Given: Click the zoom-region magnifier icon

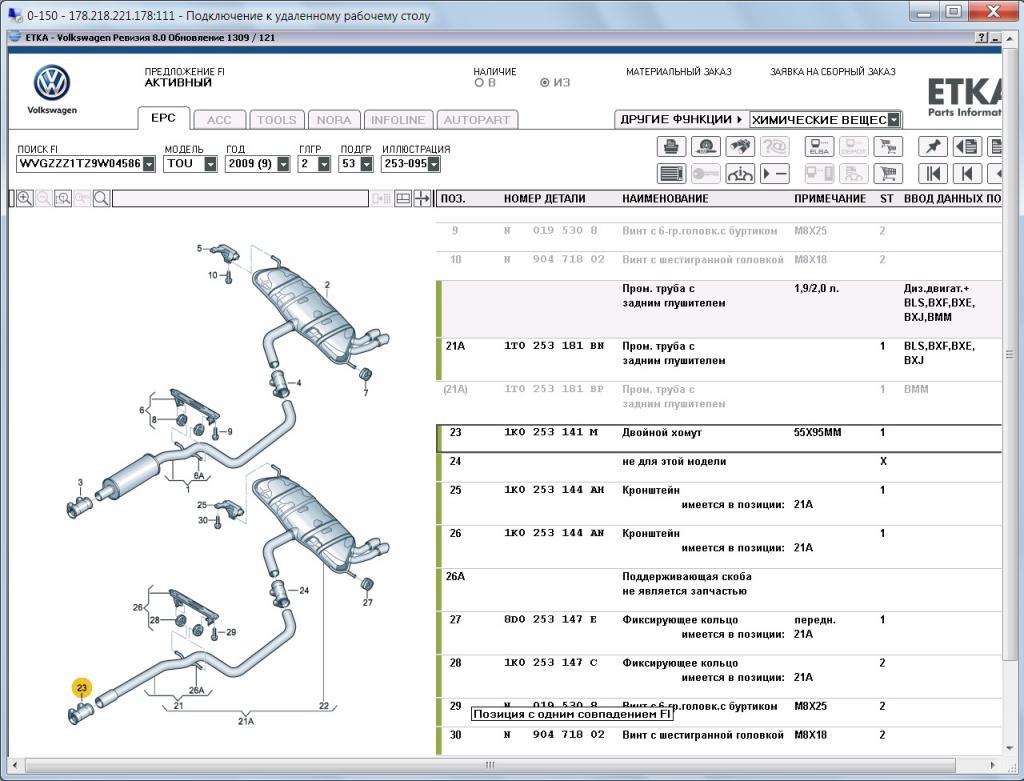Looking at the screenshot, I should pos(63,199).
